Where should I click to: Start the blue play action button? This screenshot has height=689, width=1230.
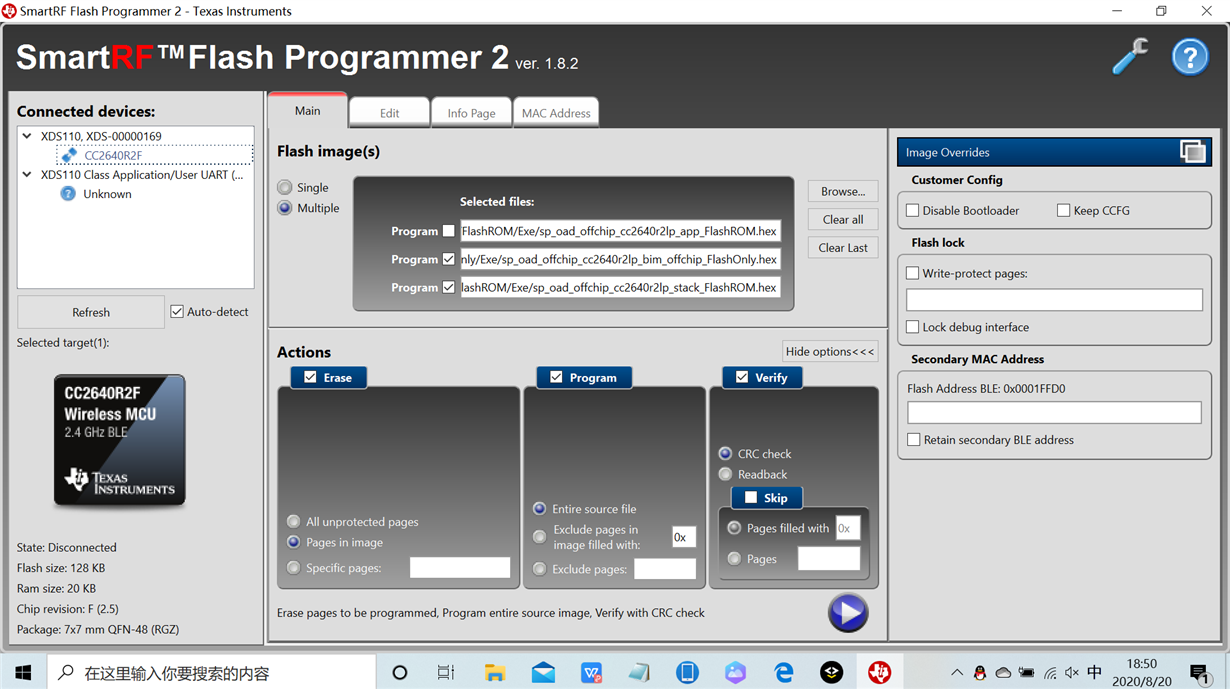pos(848,613)
